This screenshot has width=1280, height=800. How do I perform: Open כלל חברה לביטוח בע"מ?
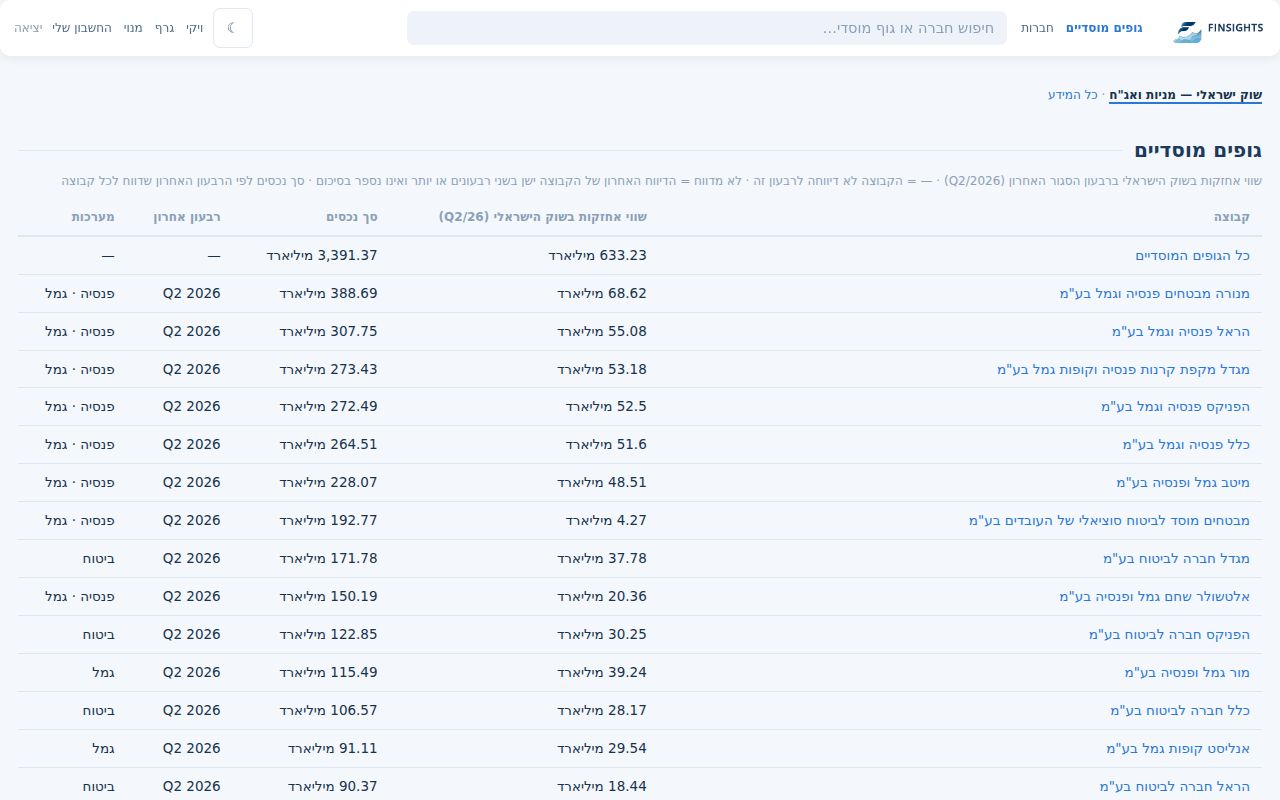1181,711
